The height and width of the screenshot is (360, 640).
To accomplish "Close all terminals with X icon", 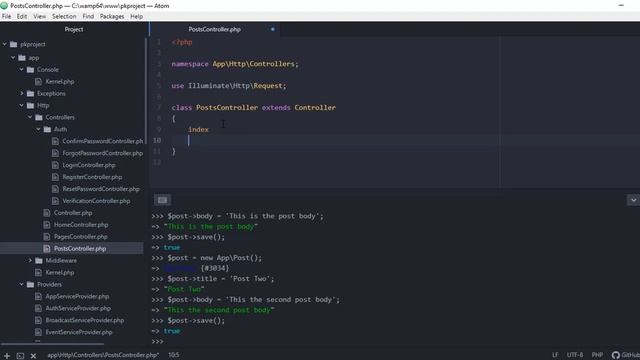I will coord(33,356).
